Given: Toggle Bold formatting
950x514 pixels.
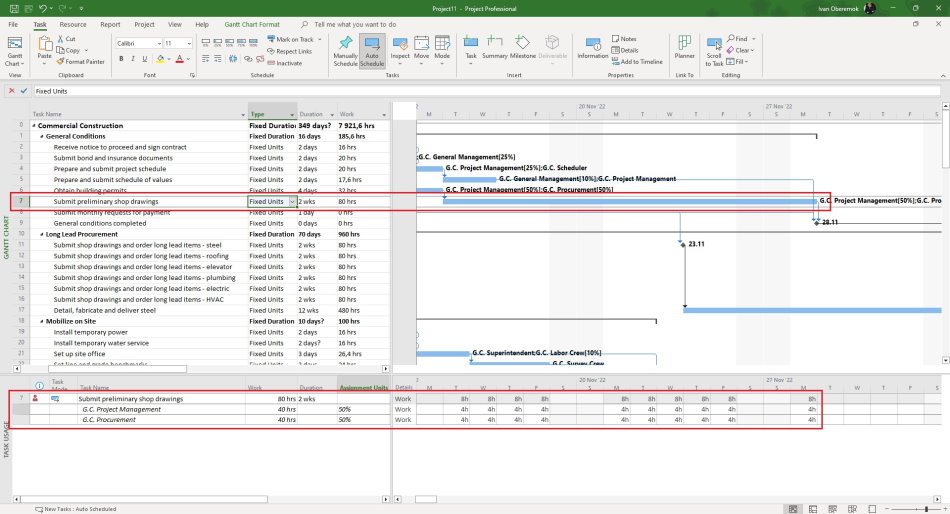Looking at the screenshot, I should click(x=121, y=59).
